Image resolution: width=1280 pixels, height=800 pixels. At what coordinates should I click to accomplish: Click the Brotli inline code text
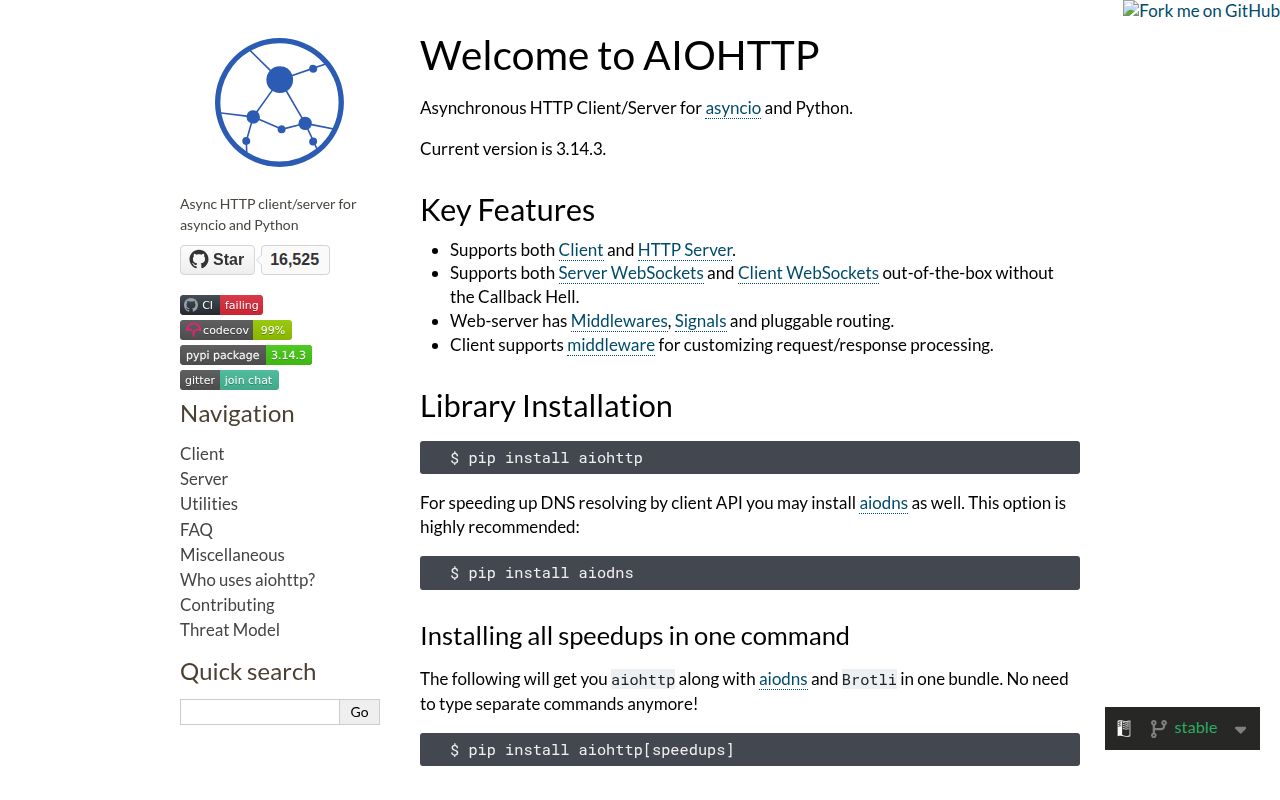click(869, 680)
